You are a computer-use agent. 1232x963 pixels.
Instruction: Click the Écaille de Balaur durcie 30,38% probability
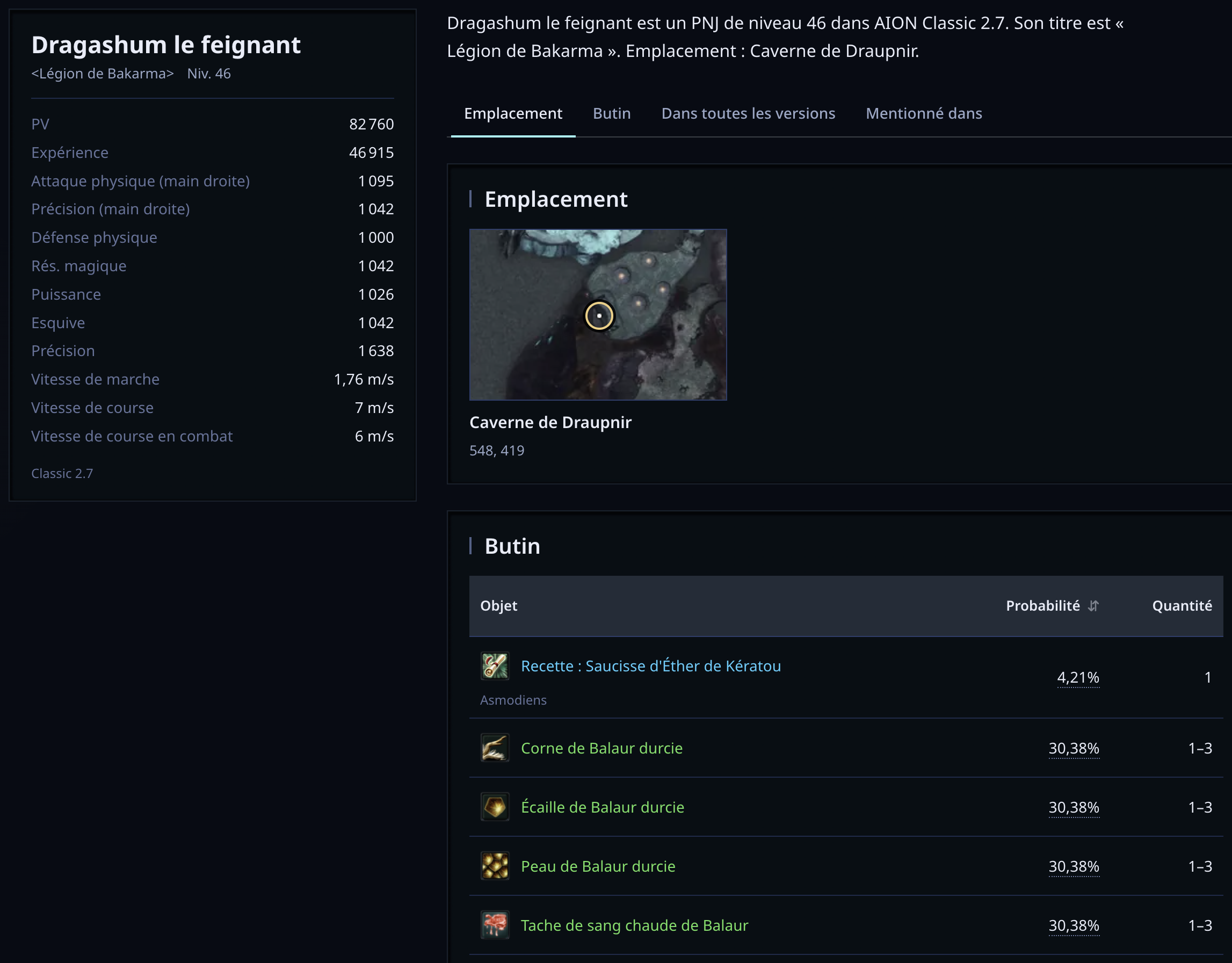[1074, 807]
